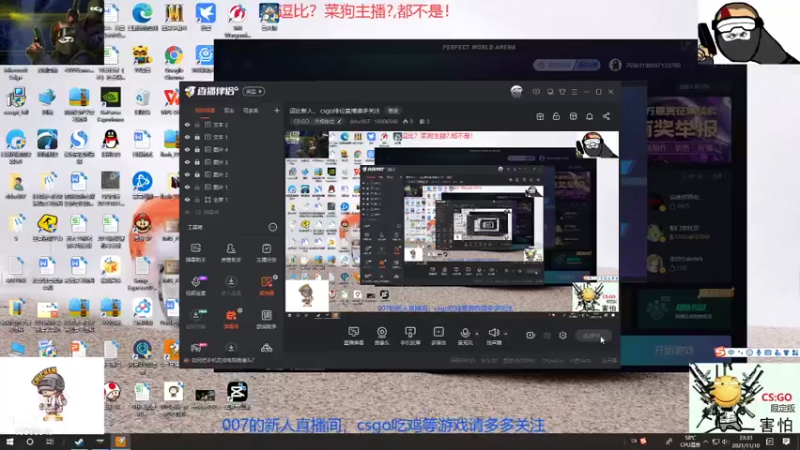800x450 pixels.
Task: Open the 弹幕助手 tool in the toolbox
Action: click(195, 252)
